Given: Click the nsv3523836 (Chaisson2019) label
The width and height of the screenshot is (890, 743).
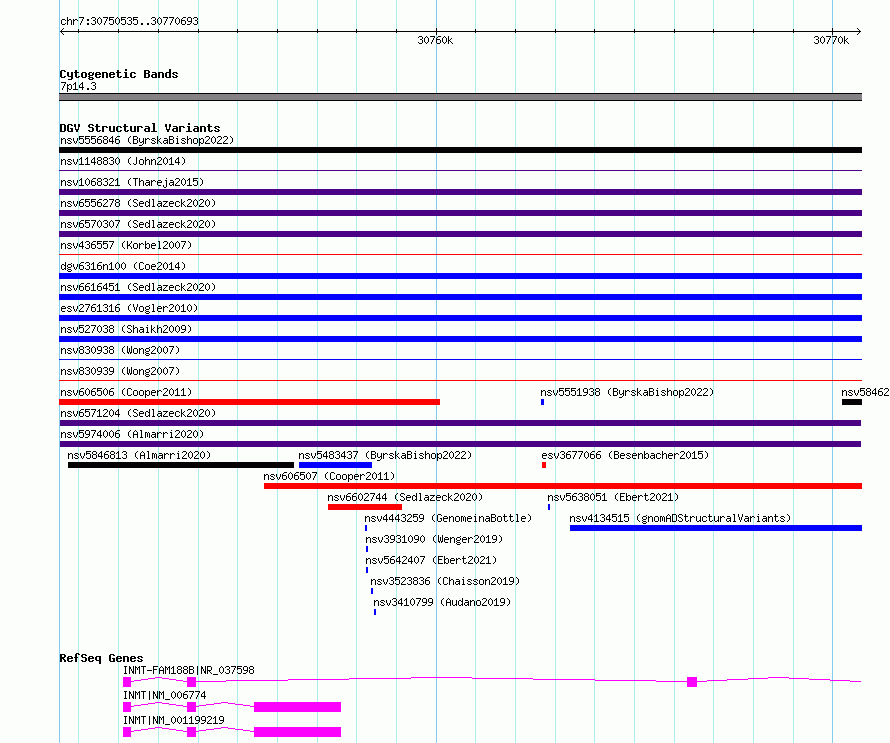Looking at the screenshot, I should pyautogui.click(x=445, y=581).
